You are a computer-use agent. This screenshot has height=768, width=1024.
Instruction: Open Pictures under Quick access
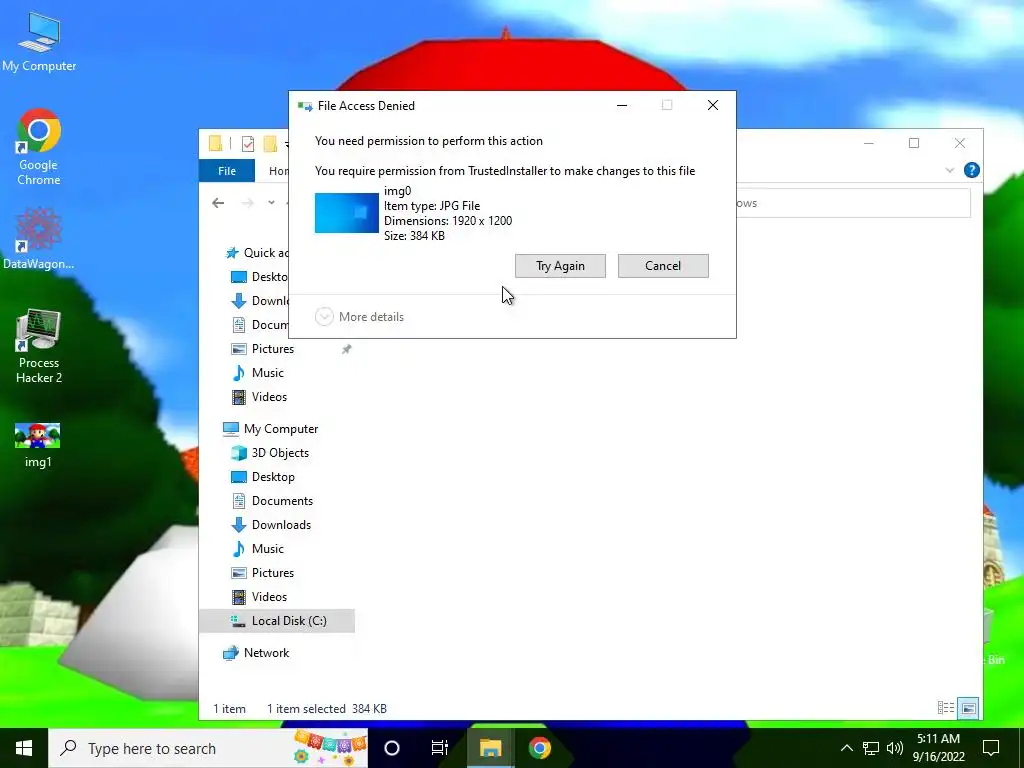(x=263, y=349)
